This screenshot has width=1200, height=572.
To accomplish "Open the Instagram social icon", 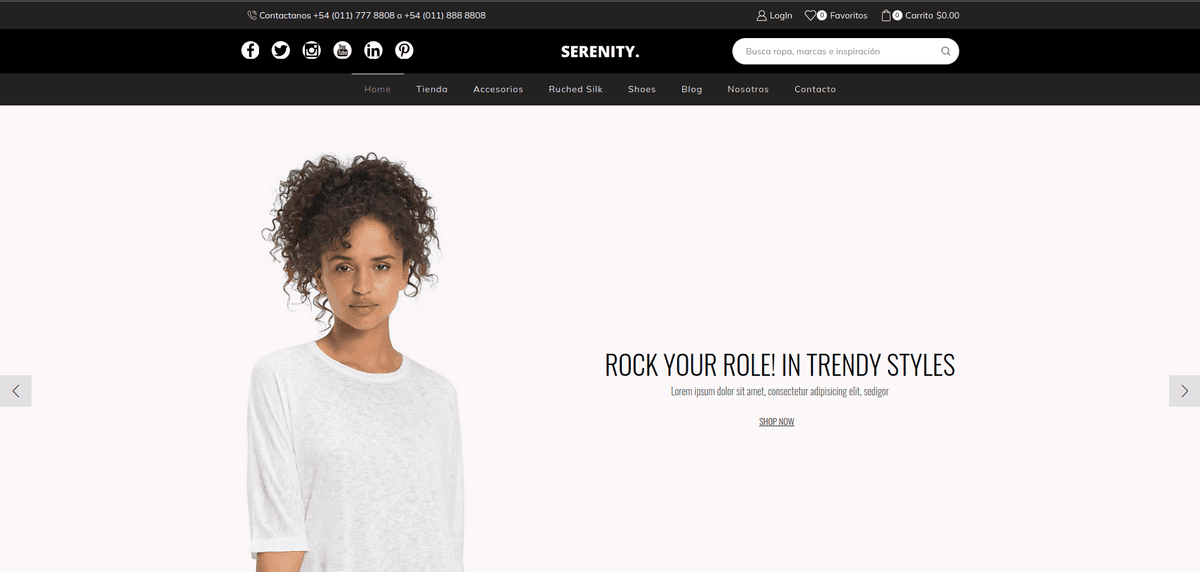I will 312,50.
